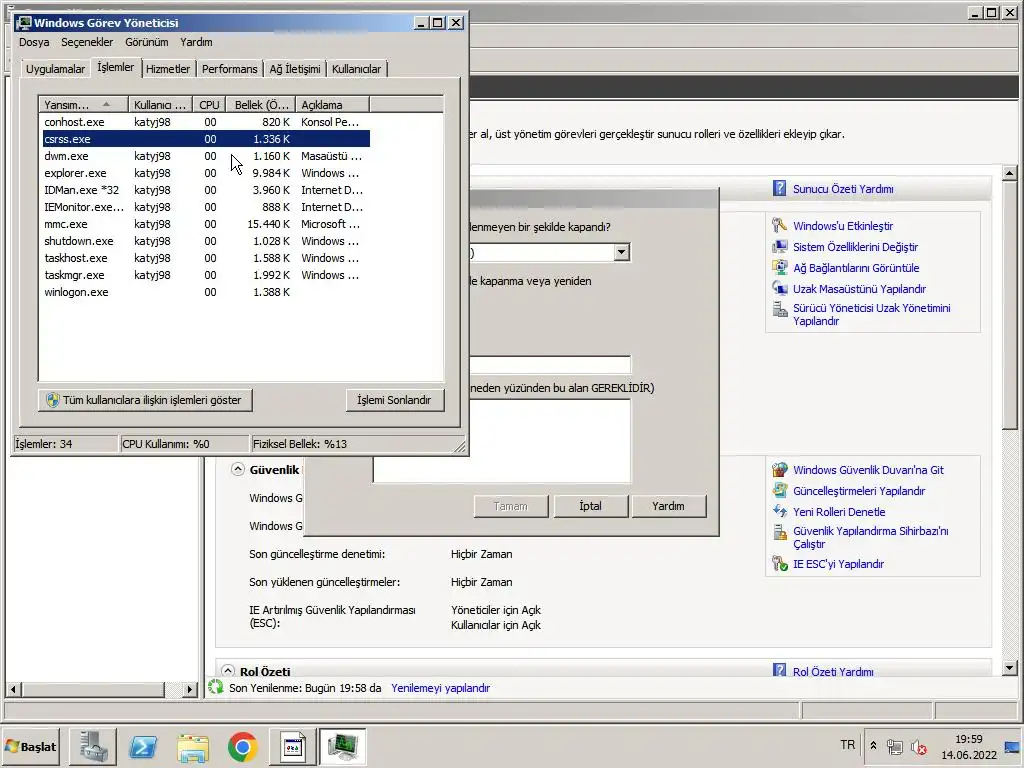1024x768 pixels.
Task: Click Rol Özeti Yardımı help icon
Action: tap(779, 671)
